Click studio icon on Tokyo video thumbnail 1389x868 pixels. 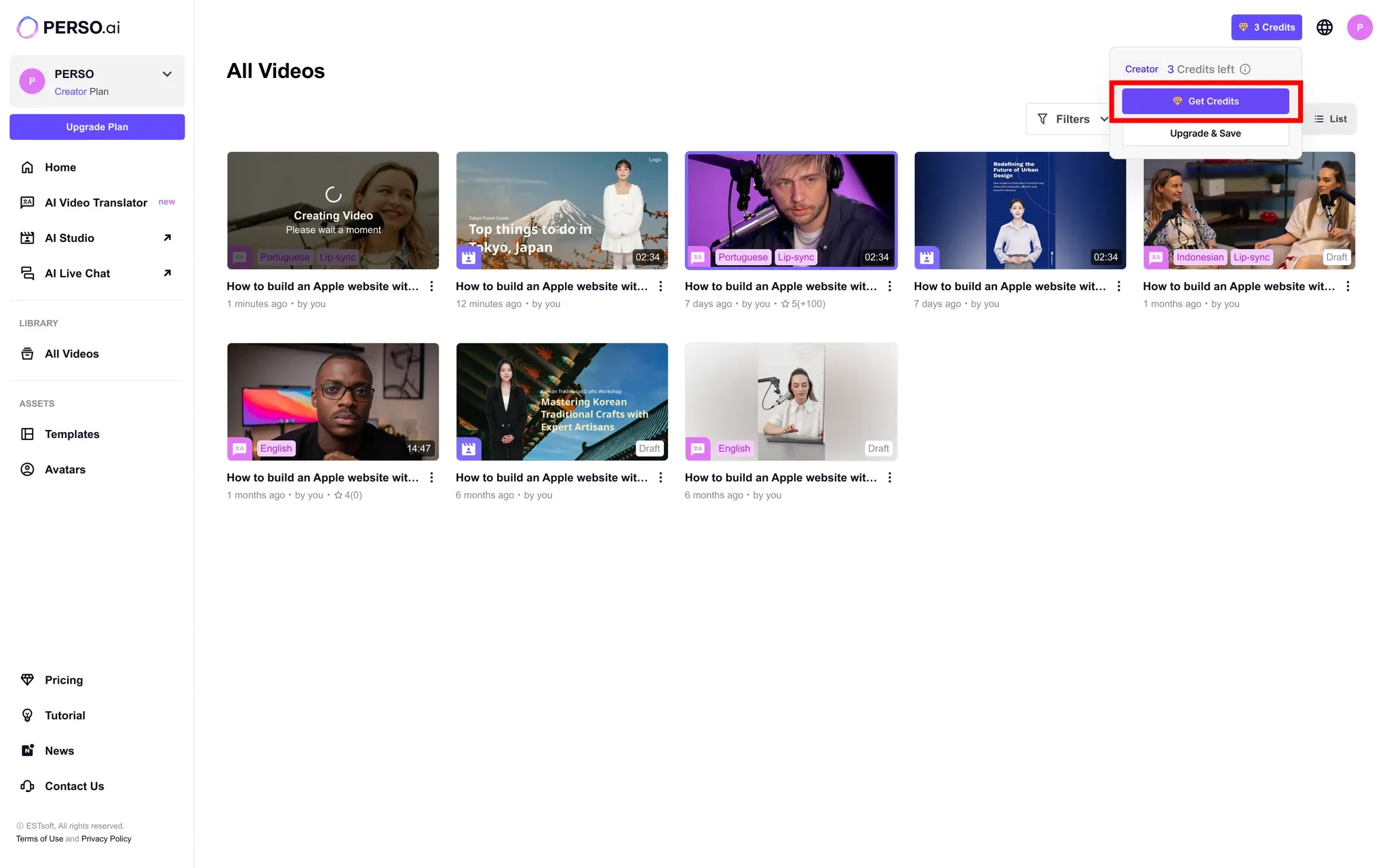468,257
